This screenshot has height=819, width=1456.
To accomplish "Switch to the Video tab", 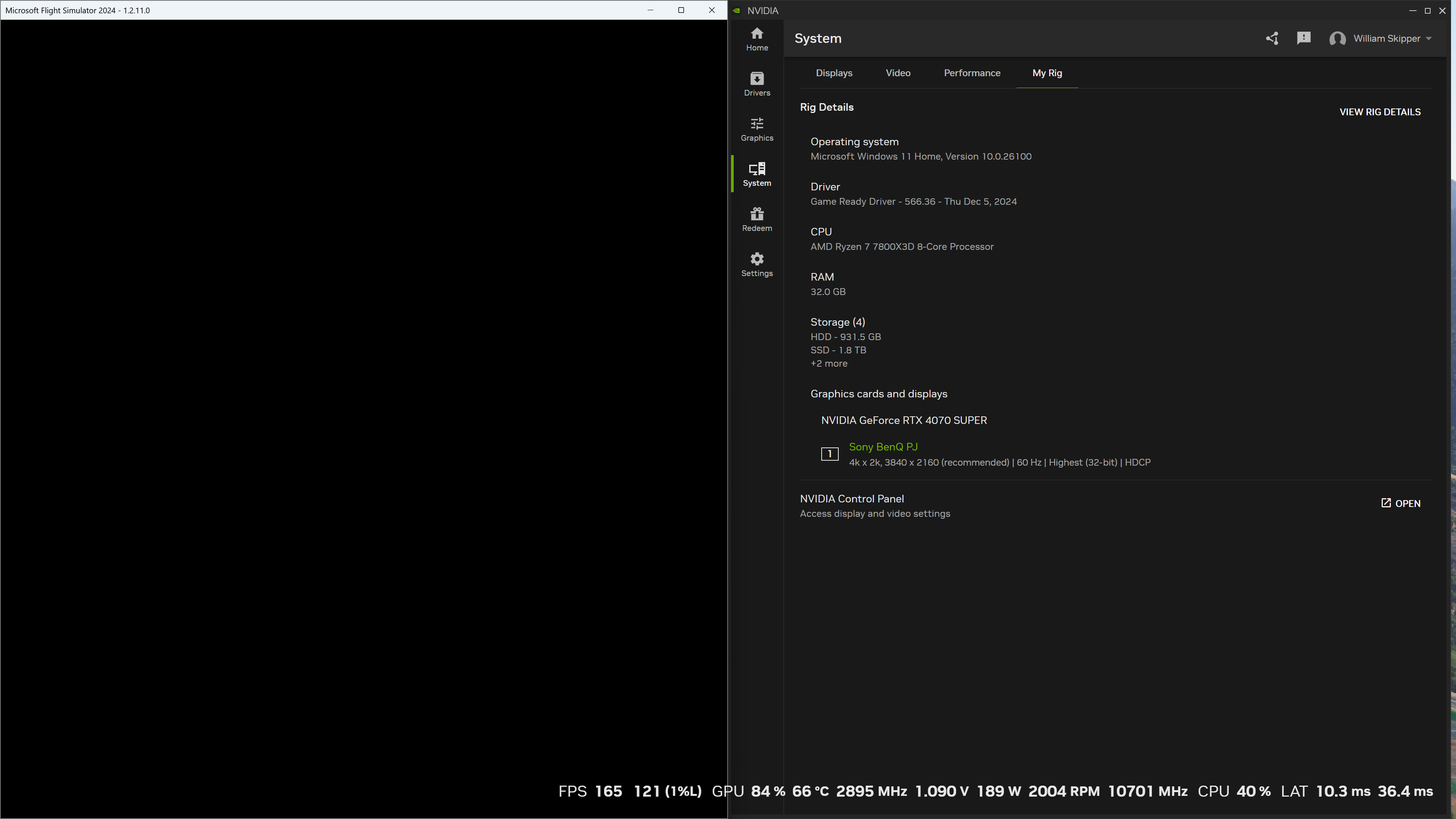I will click(897, 73).
